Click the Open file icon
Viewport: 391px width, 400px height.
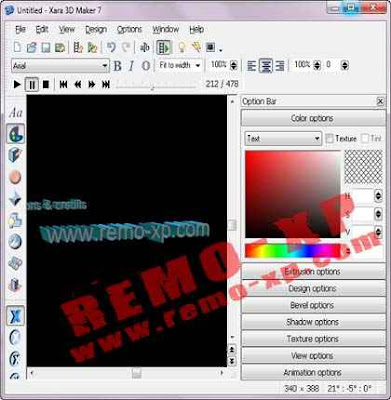[x=32, y=48]
